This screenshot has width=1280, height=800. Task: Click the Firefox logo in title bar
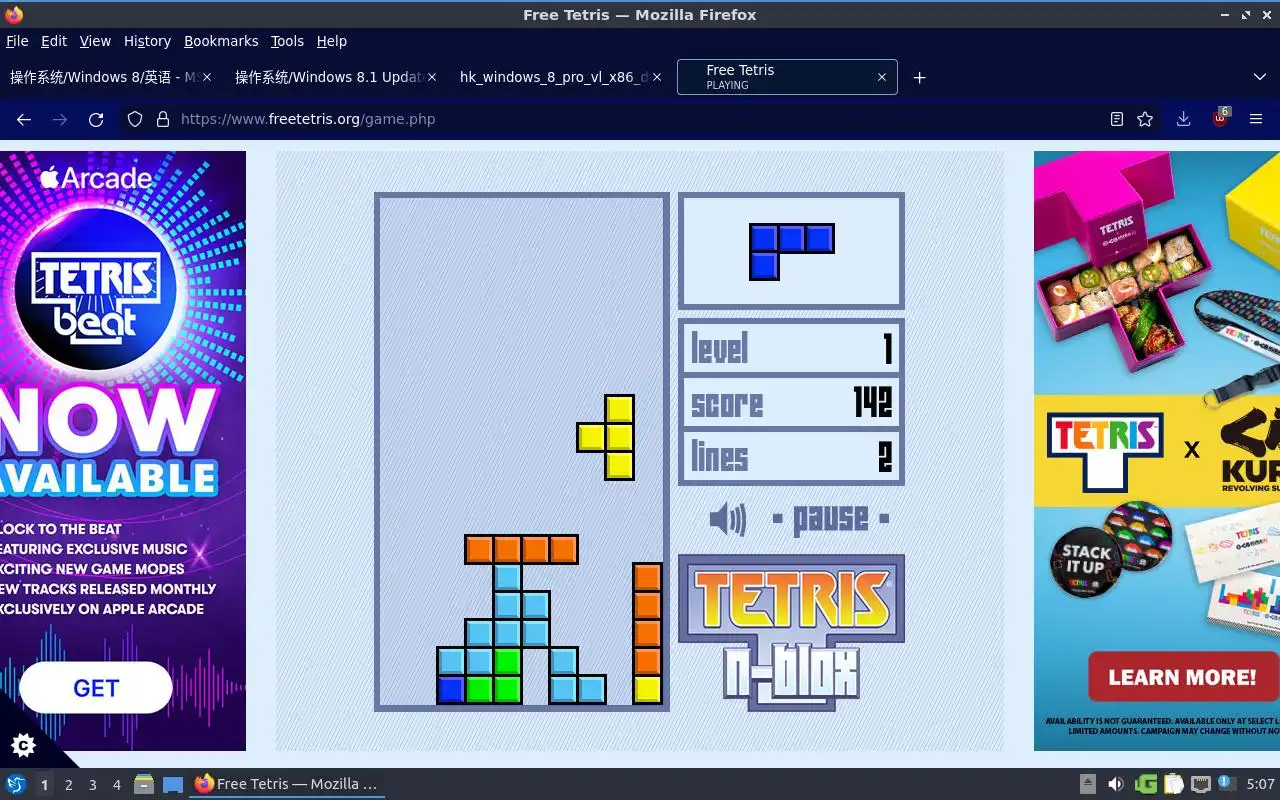tap(14, 14)
